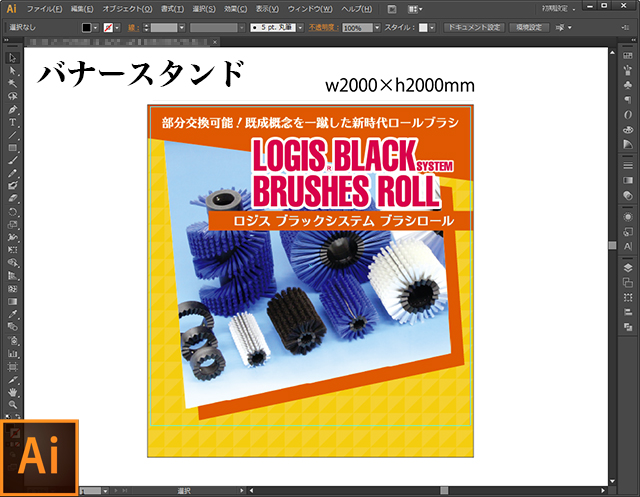Click the 線 stroke panel link

coord(133,28)
